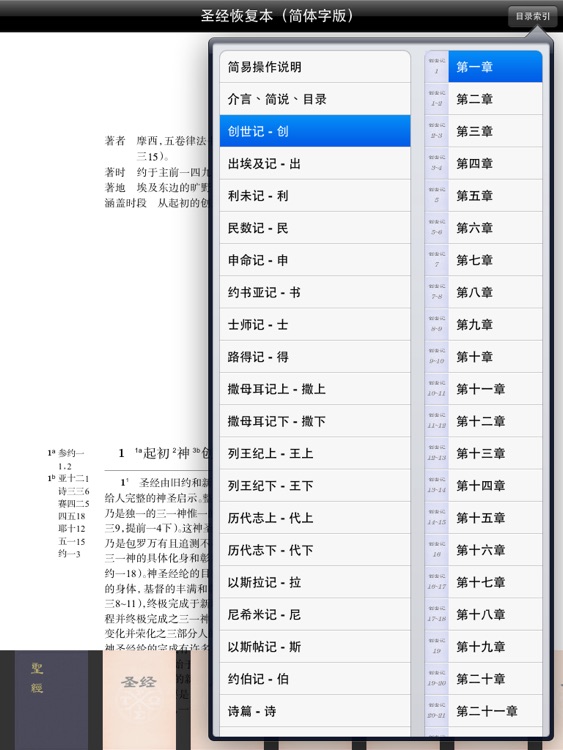Screen dimensions: 563x750
Task: Choose chapter 第十七章
Action: tap(495, 582)
